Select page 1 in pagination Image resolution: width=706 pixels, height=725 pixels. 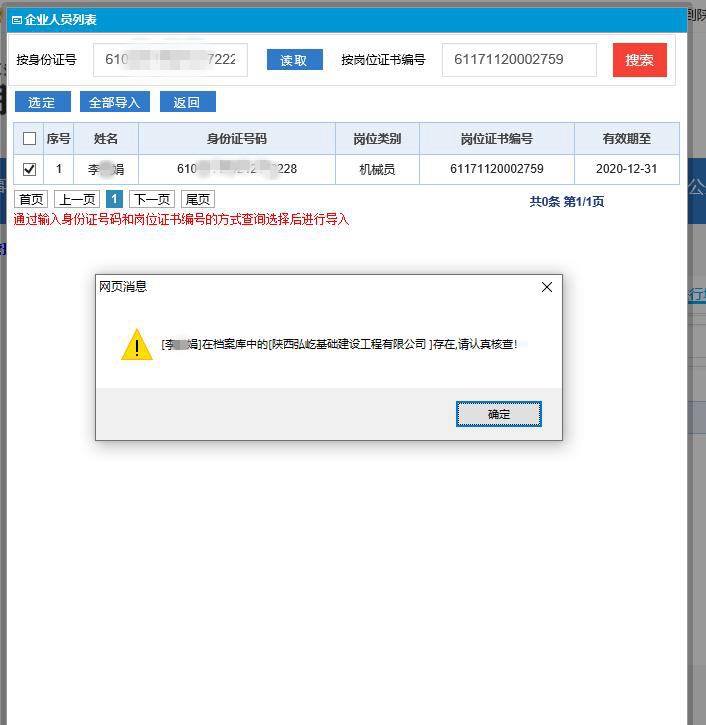coord(114,200)
